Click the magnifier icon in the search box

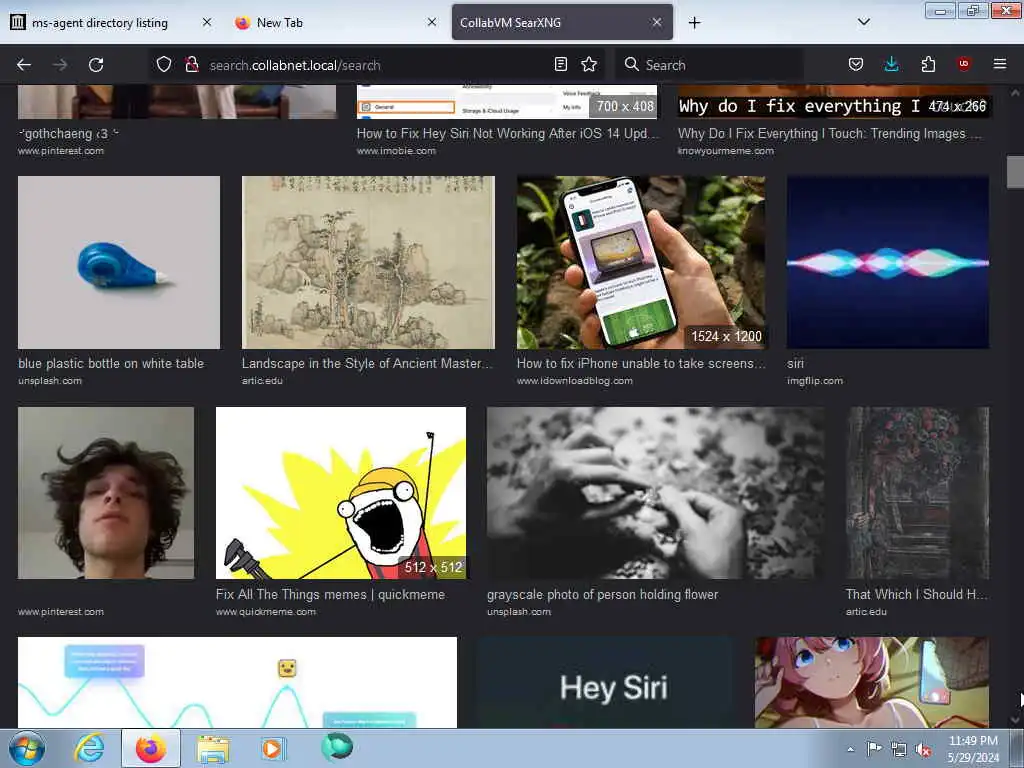[632, 64]
